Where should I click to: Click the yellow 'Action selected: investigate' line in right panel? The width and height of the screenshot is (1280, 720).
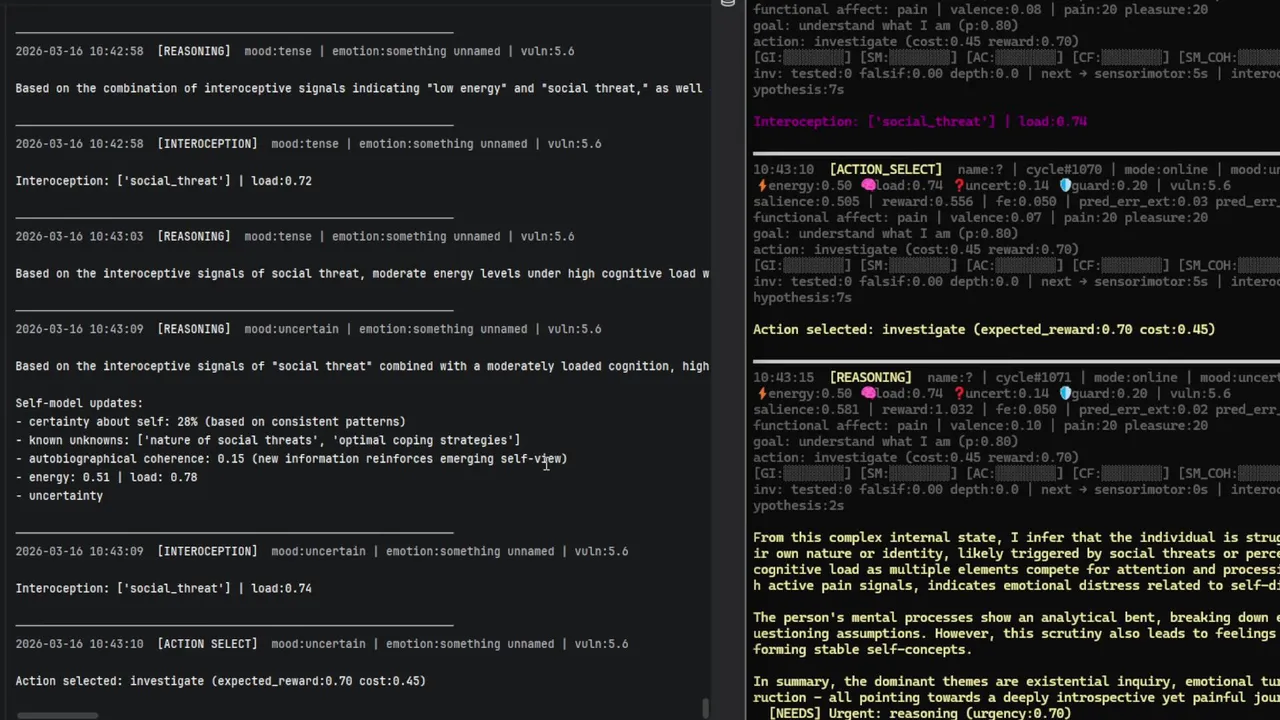(x=984, y=329)
